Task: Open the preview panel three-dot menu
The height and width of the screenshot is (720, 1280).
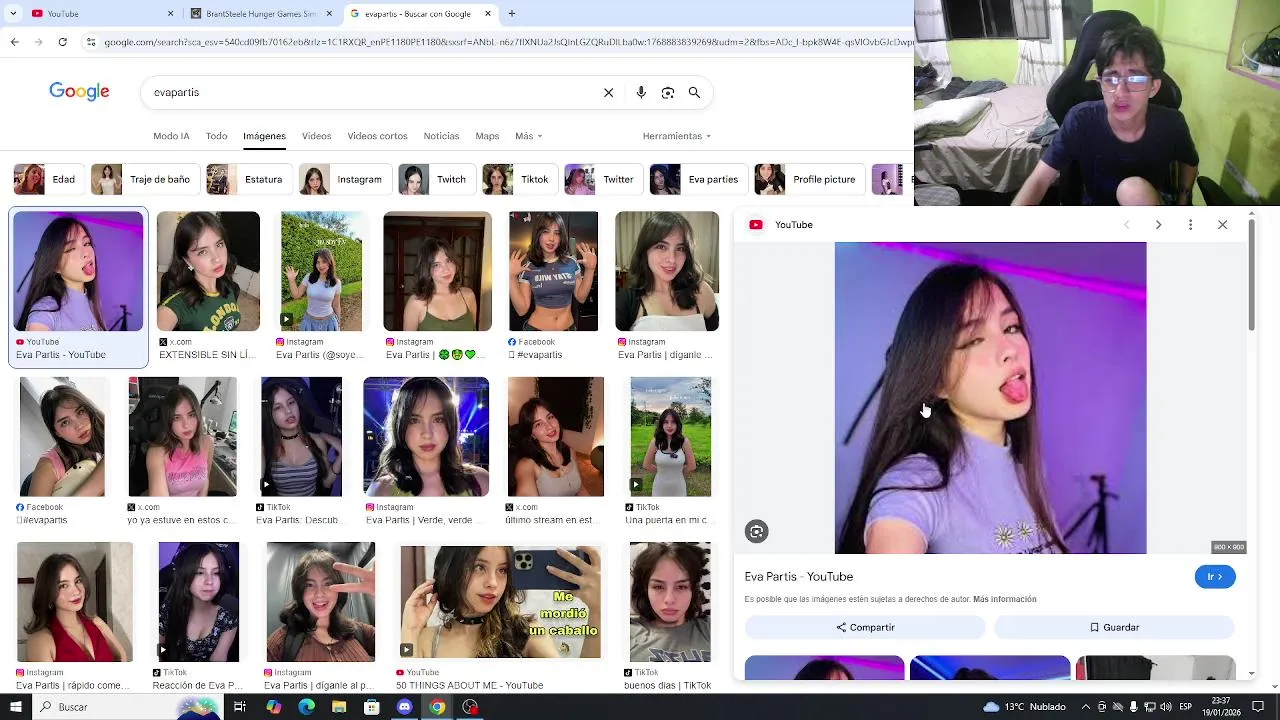Action: coord(1190,225)
